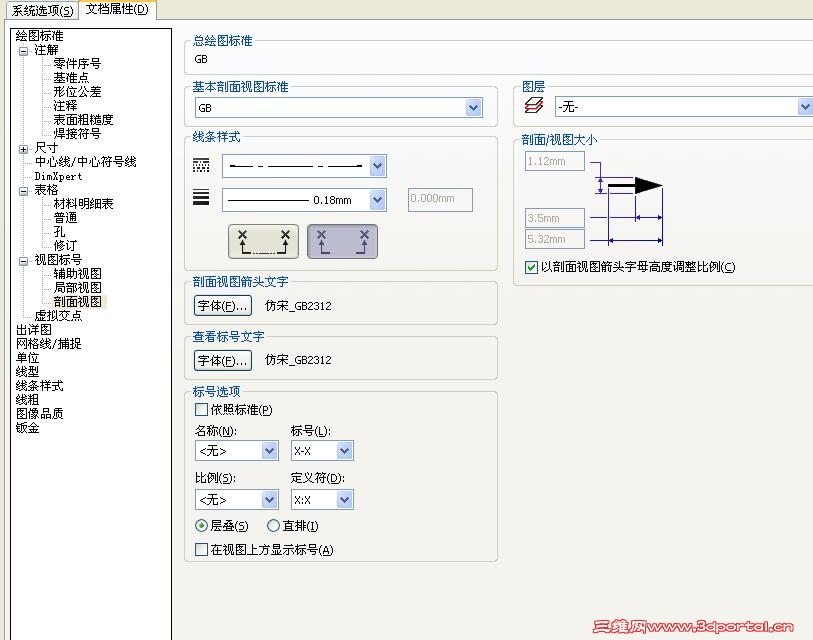Choose section line style with connecting line
The image size is (813, 640).
(x=263, y=242)
